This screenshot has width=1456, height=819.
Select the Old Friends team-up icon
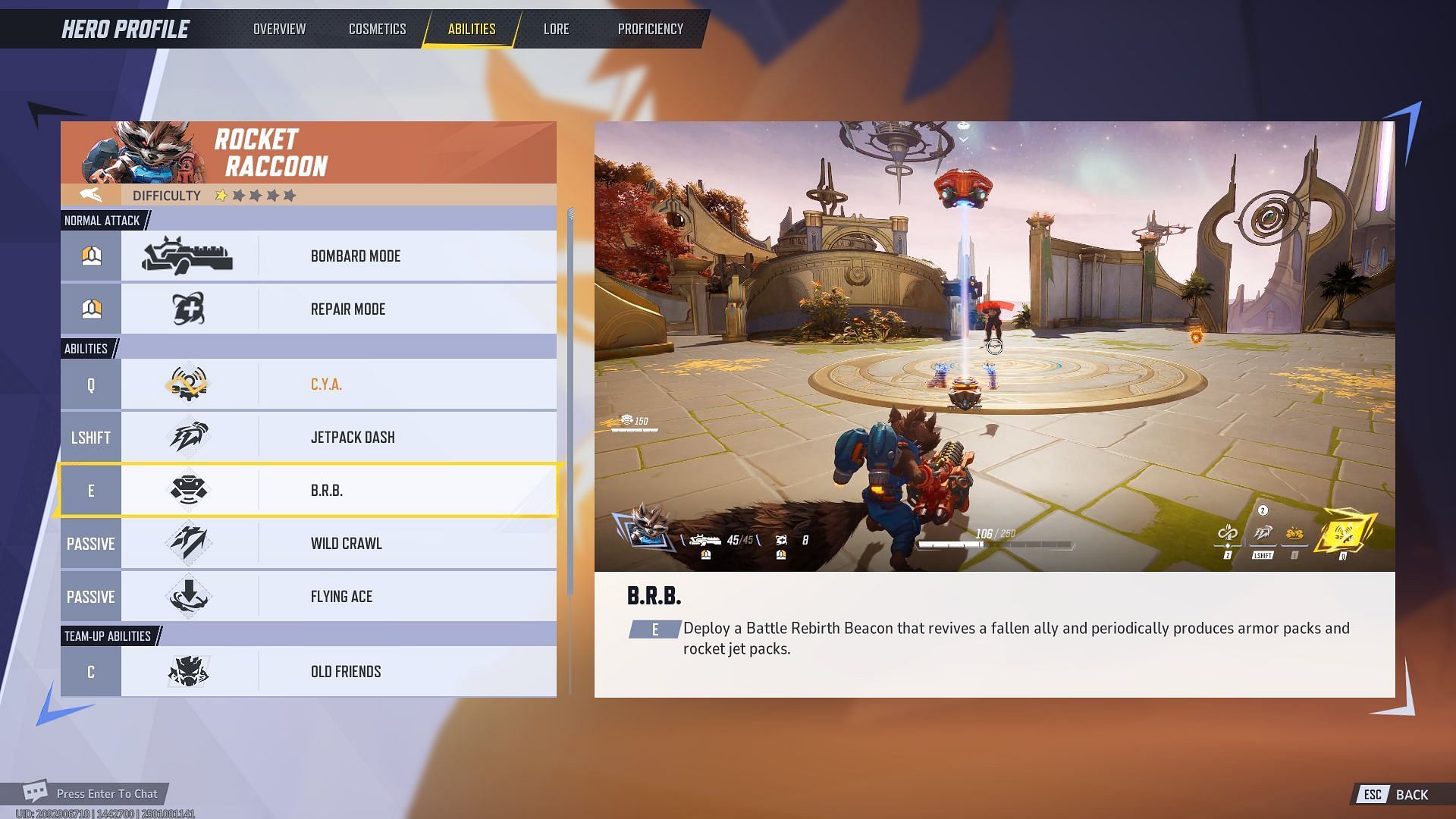tap(188, 671)
